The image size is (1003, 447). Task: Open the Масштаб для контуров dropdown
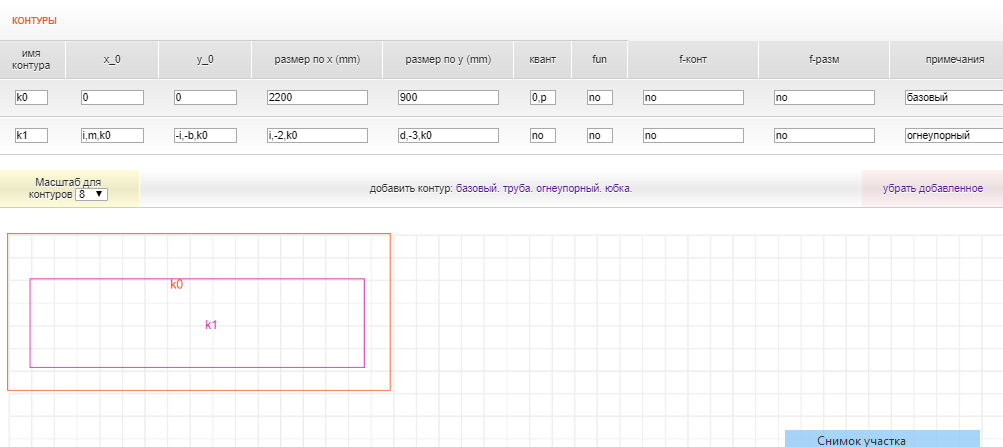92,195
